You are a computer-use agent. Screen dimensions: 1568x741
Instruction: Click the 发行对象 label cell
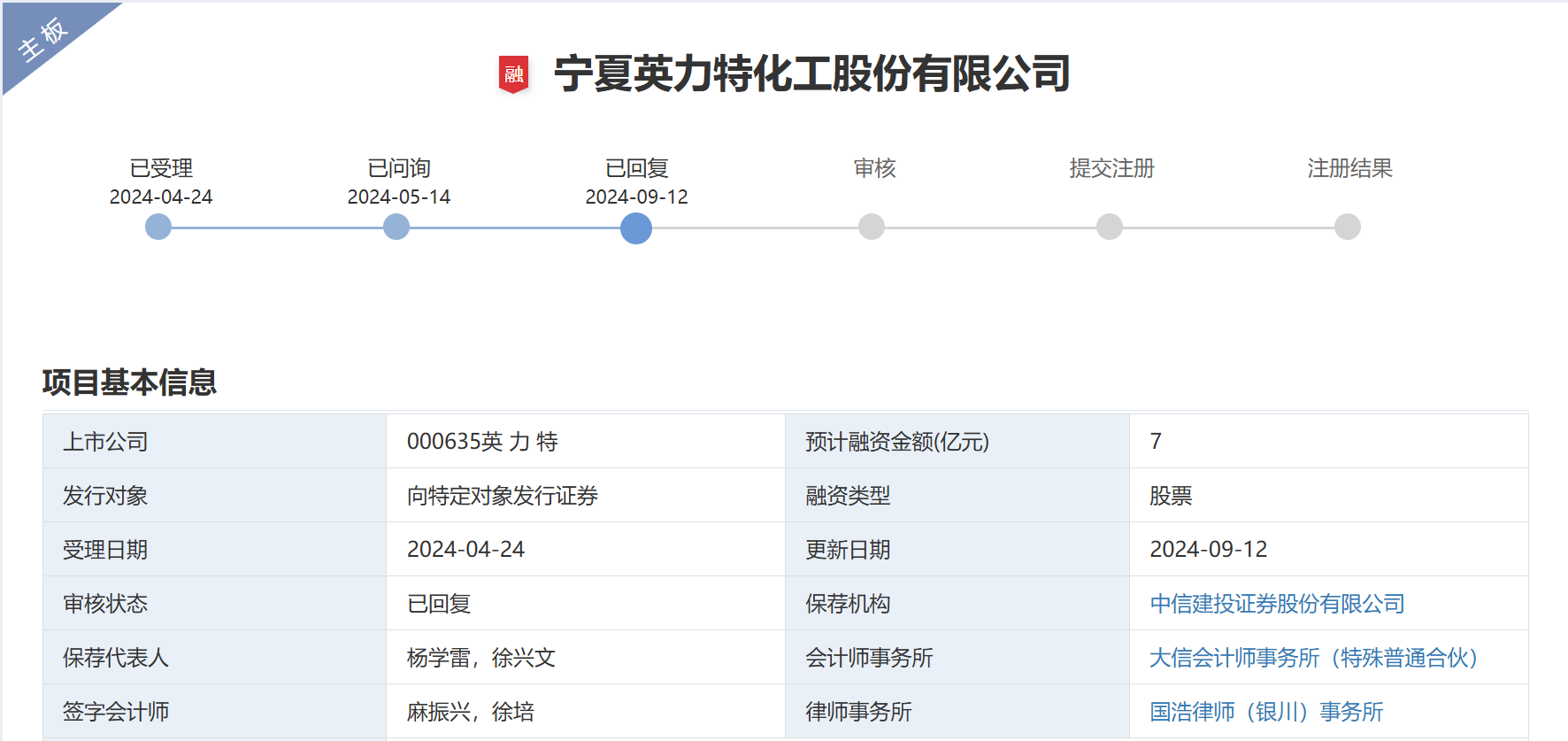point(215,495)
